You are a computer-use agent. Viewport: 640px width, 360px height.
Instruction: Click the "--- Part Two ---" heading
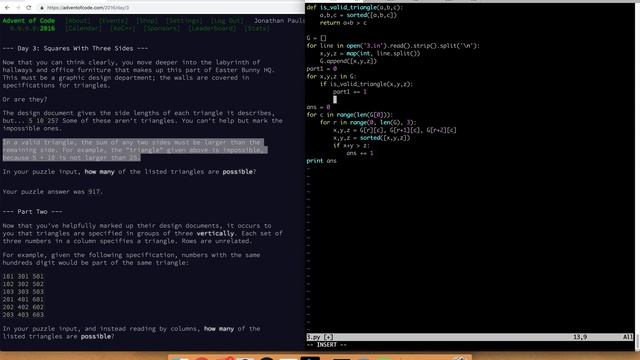33,211
